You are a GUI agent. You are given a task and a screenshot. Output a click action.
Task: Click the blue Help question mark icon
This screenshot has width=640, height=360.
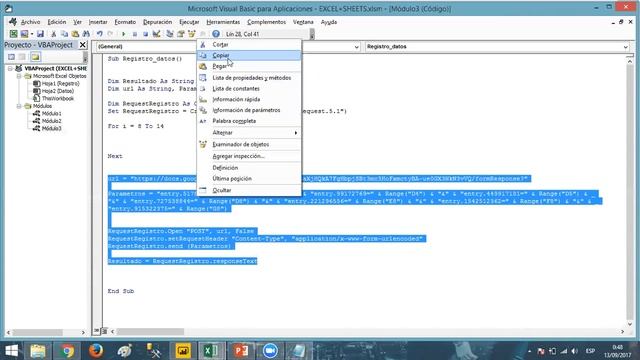pos(216,34)
